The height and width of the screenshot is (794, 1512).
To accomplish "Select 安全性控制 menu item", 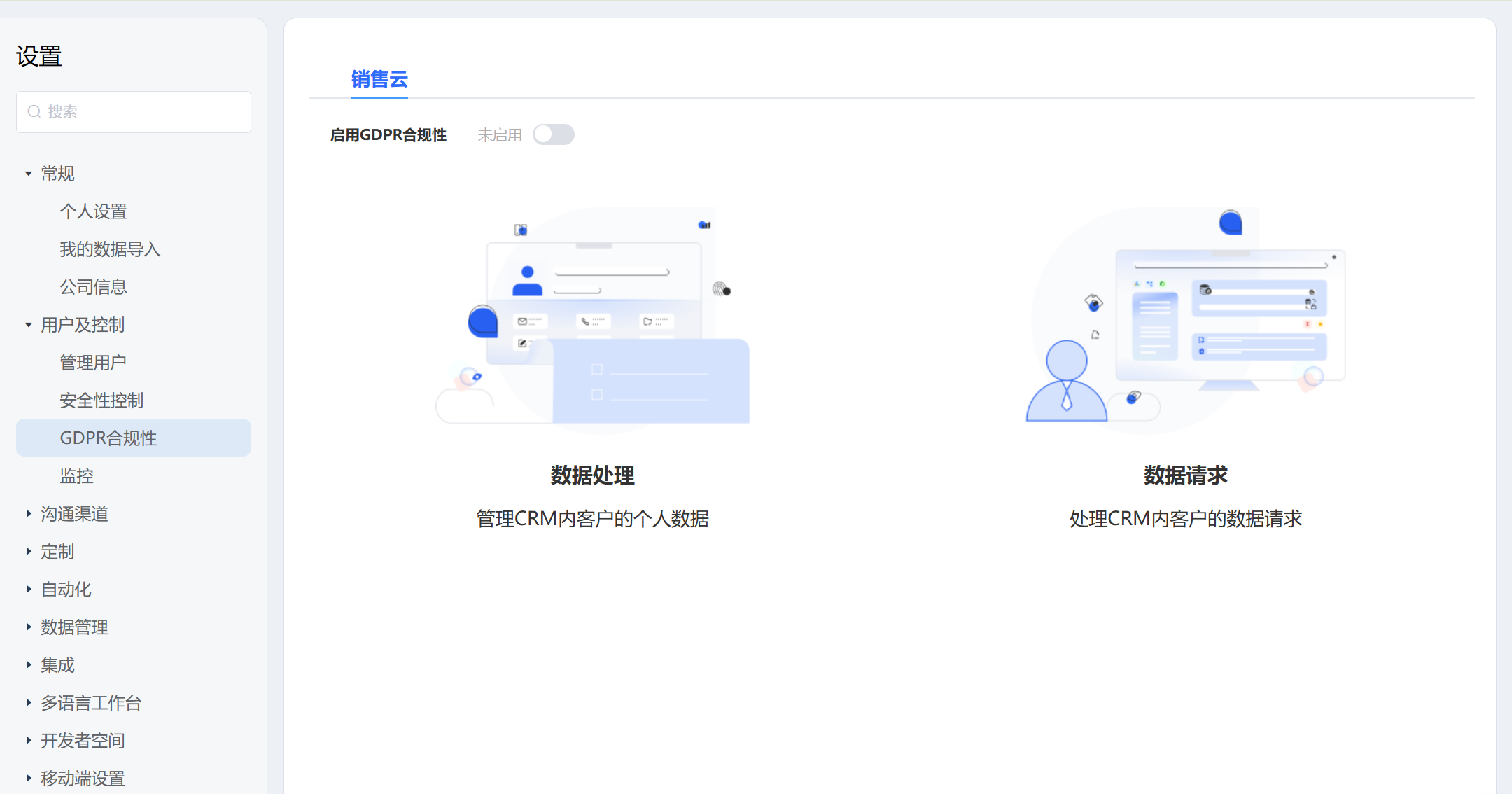I will (x=101, y=401).
